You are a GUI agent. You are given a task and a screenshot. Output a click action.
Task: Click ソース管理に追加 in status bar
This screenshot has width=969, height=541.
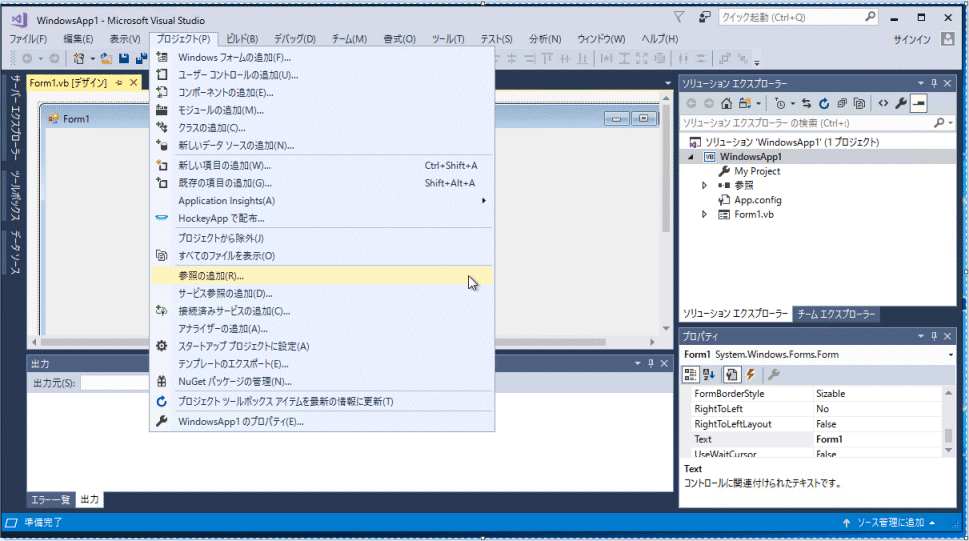coord(890,523)
